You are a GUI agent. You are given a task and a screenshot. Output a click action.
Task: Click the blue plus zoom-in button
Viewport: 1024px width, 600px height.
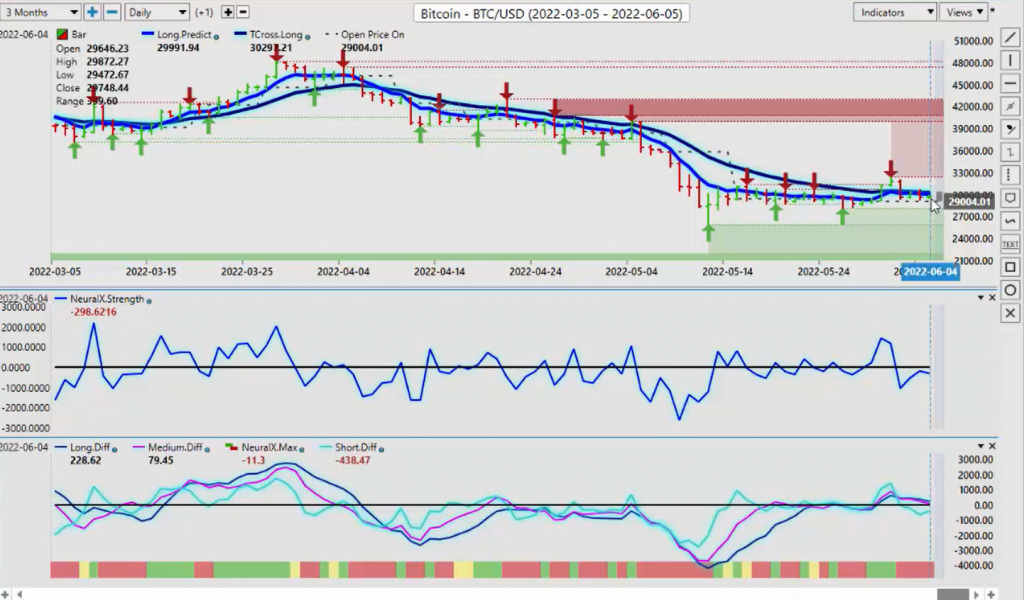coord(92,12)
